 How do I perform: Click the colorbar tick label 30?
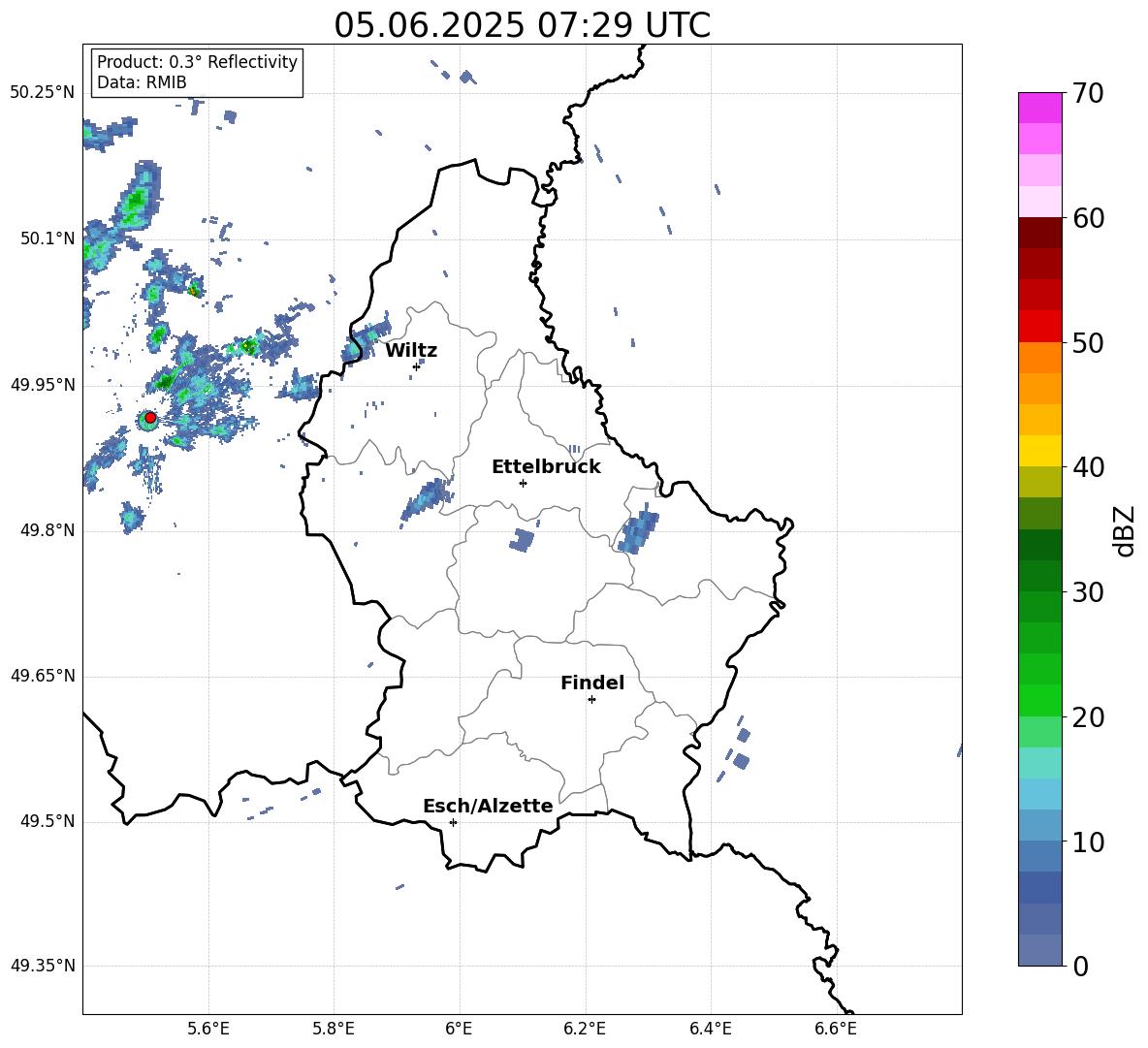point(1088,592)
